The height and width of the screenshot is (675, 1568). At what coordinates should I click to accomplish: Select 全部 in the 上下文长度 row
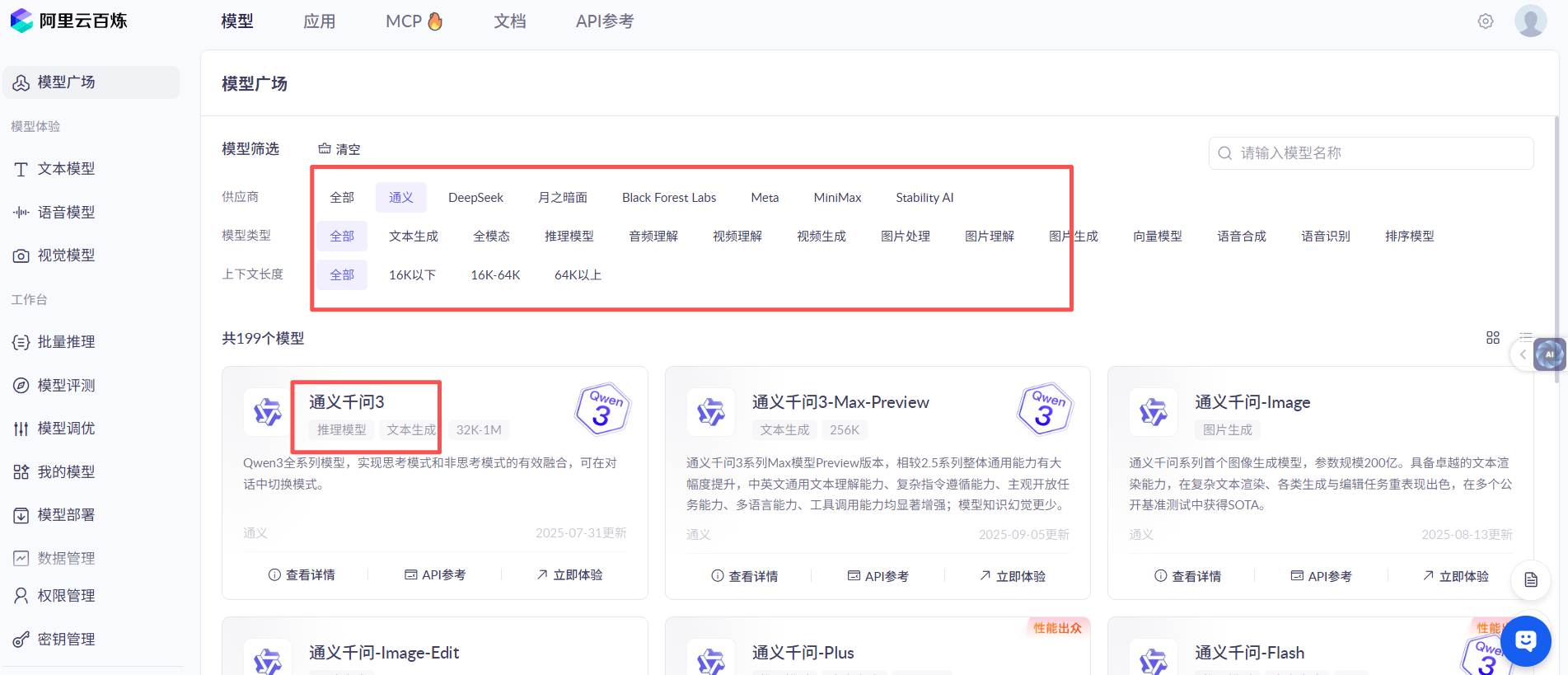[x=342, y=275]
